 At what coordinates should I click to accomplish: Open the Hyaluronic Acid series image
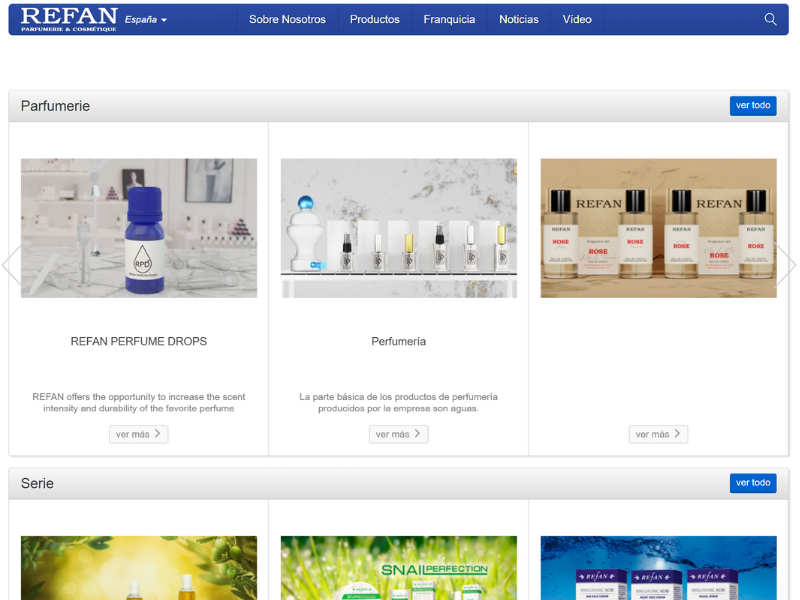click(x=658, y=568)
